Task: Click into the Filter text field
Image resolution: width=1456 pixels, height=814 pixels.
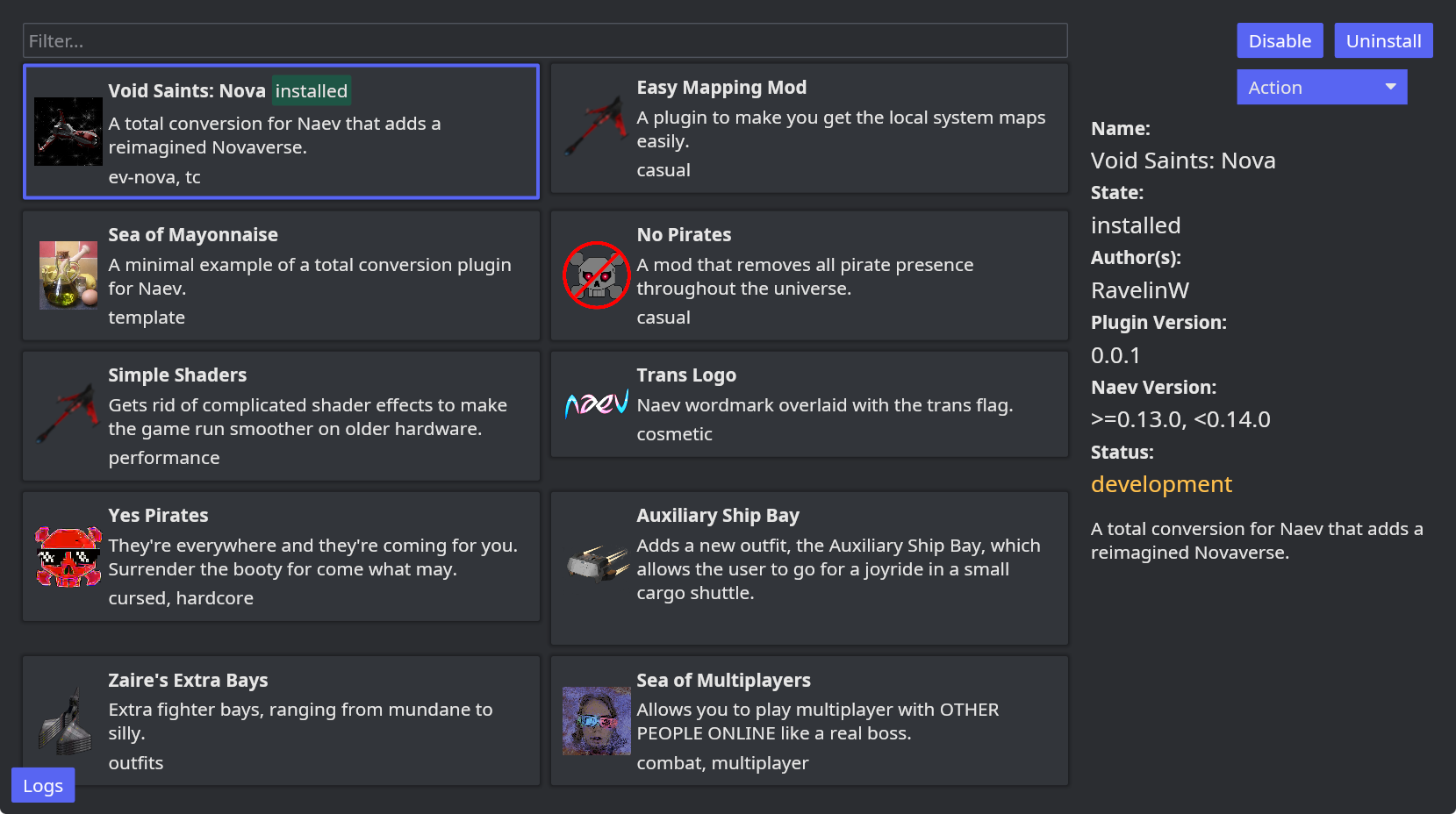Action: (544, 40)
